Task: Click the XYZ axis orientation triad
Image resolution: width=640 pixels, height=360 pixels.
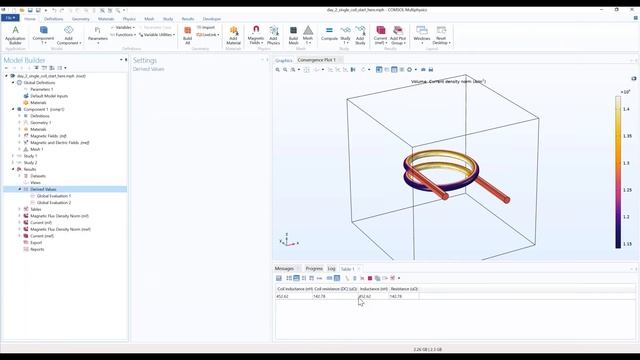Action: (x=289, y=241)
